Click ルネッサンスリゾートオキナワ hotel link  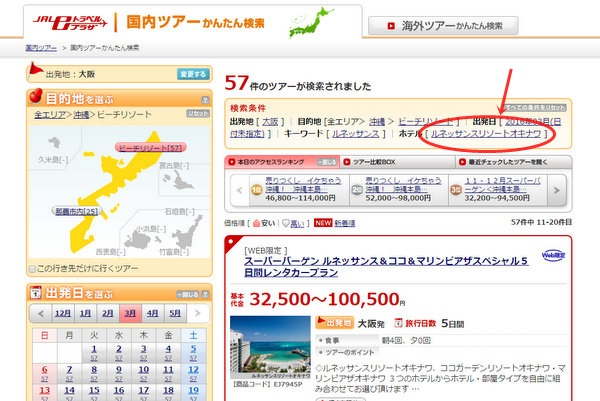[486, 134]
